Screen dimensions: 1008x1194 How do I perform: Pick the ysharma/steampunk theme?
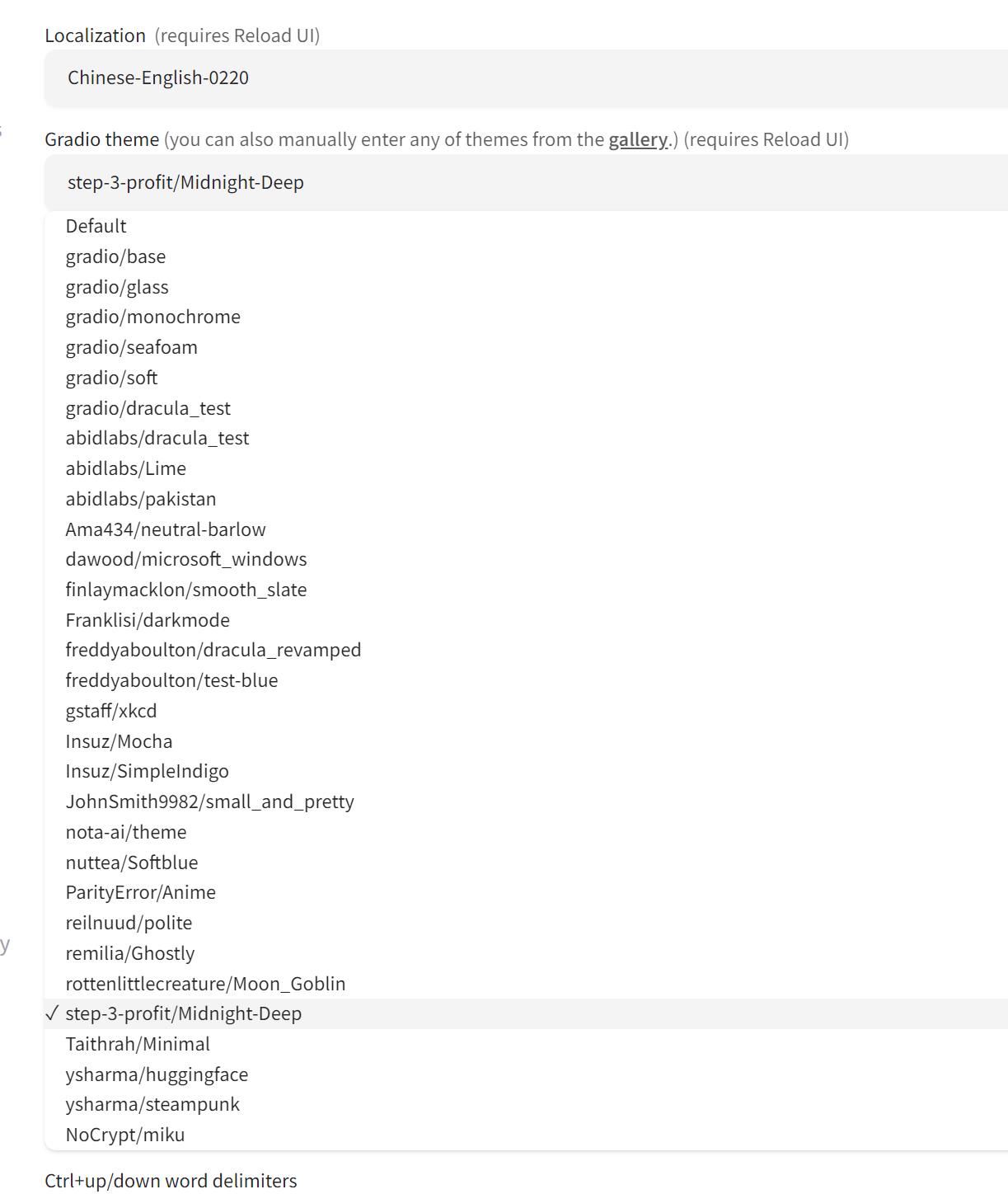click(153, 1104)
